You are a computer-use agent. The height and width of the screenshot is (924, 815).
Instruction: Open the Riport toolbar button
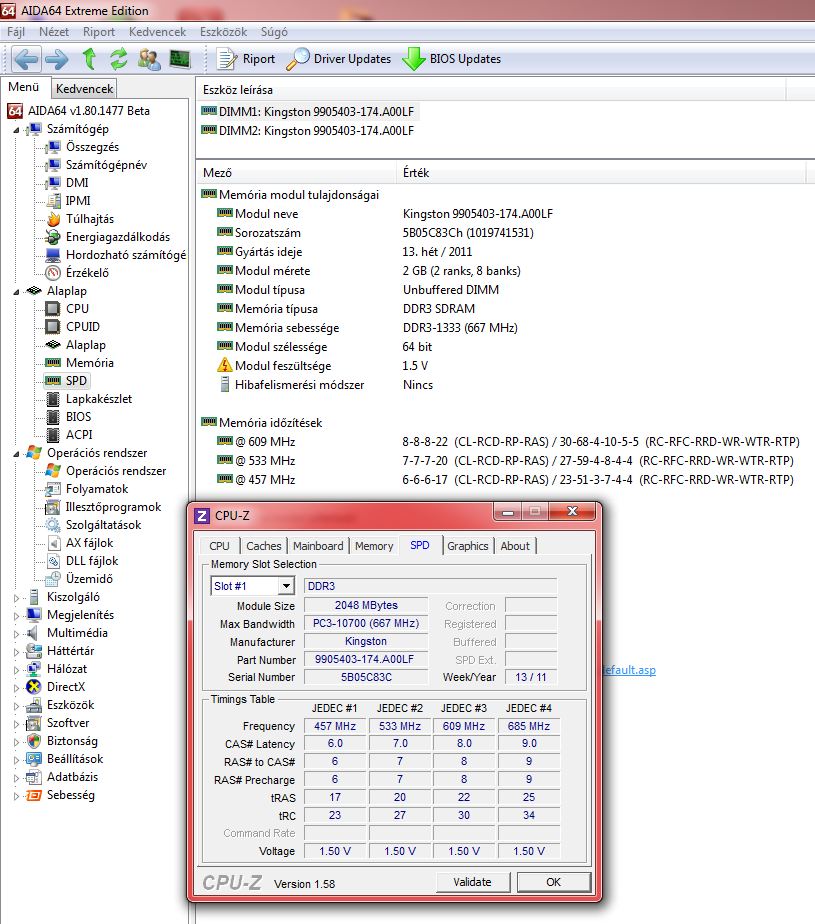(246, 58)
